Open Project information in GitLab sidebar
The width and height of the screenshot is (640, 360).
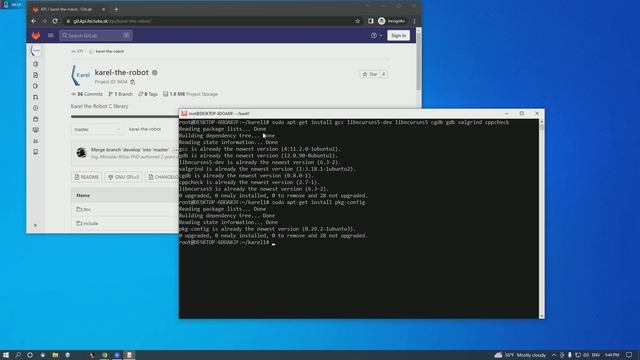click(36, 64)
